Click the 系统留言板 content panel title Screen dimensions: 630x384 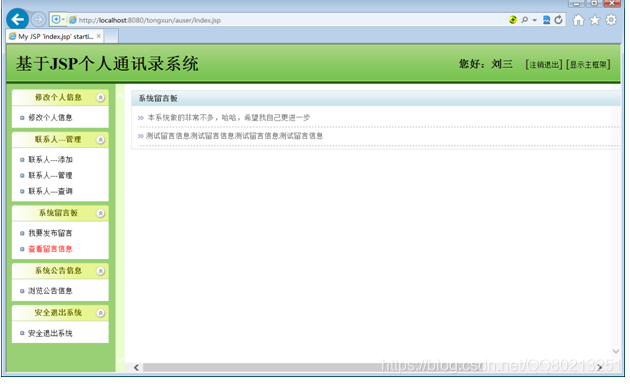[158, 98]
